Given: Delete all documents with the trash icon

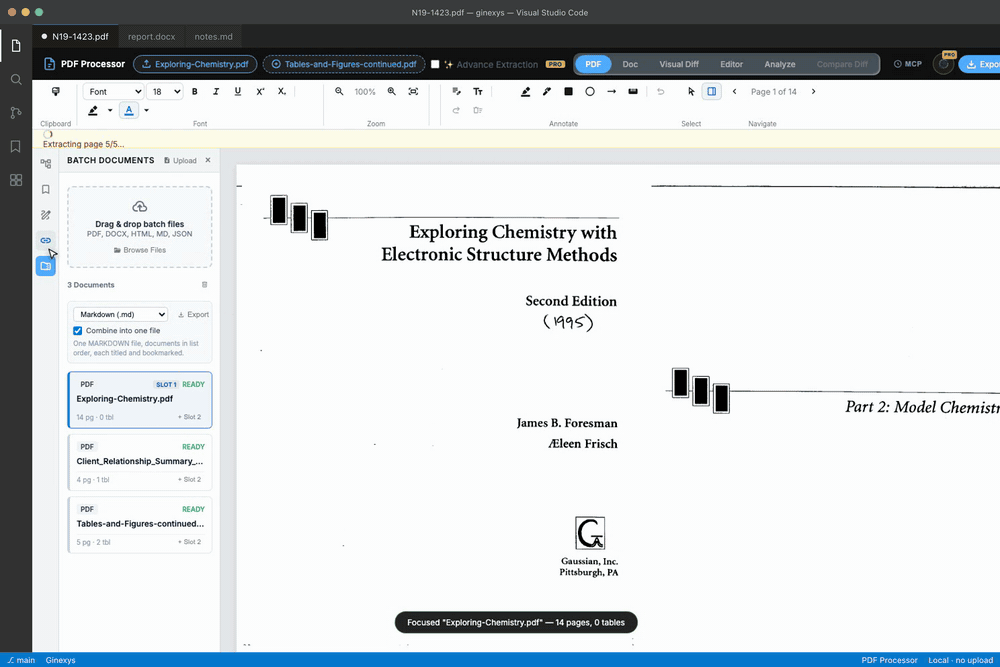Looking at the screenshot, I should click(x=205, y=284).
